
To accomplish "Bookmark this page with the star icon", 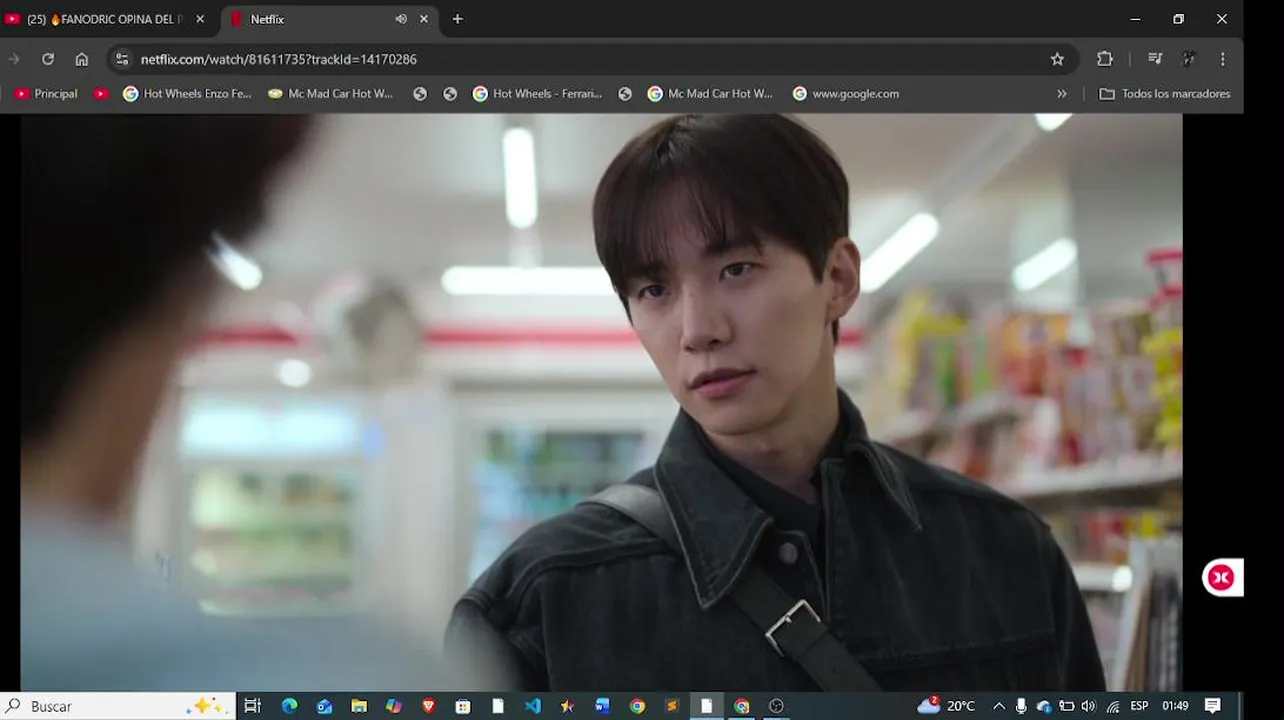I will pyautogui.click(x=1057, y=59).
